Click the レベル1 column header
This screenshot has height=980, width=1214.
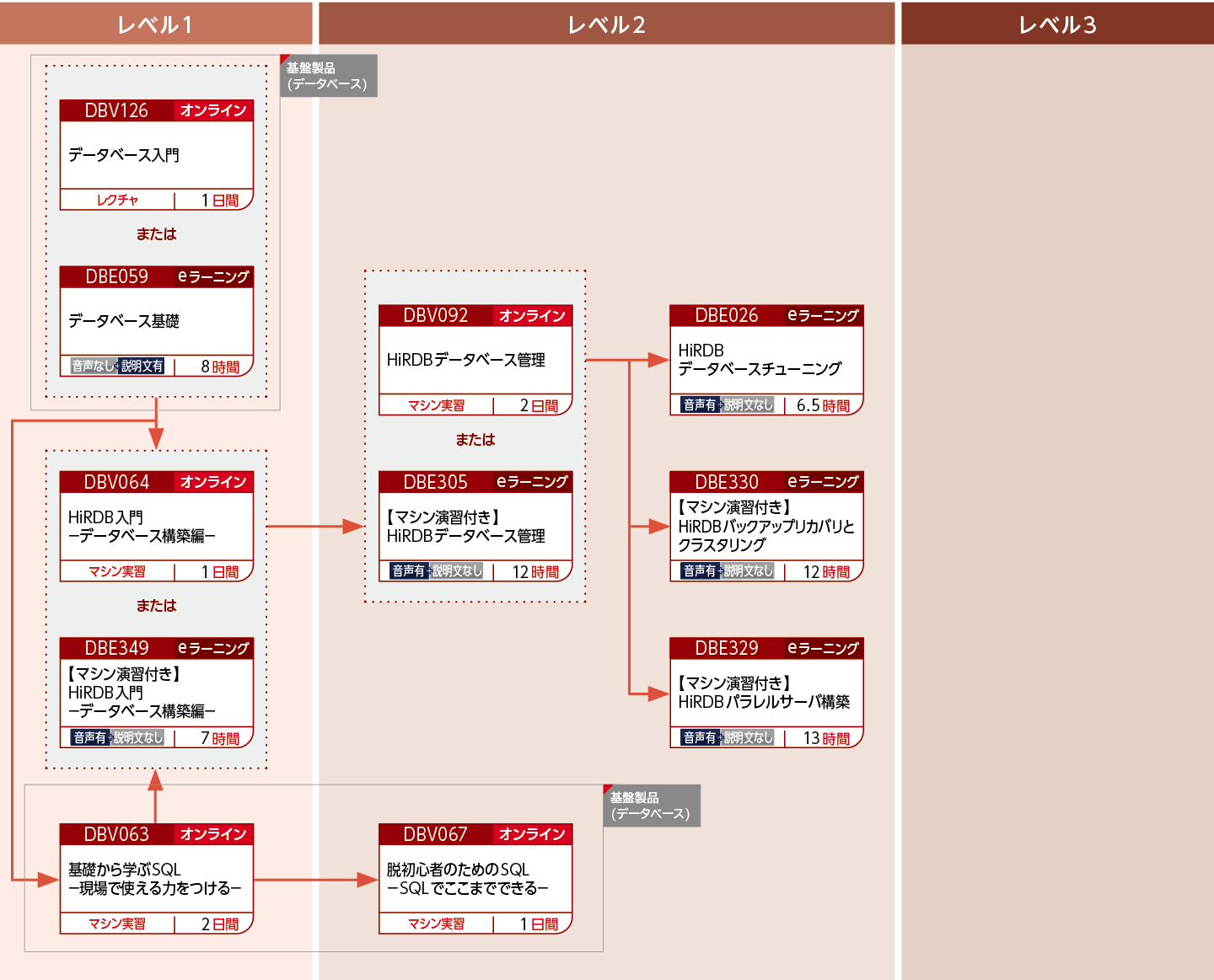pos(156,24)
